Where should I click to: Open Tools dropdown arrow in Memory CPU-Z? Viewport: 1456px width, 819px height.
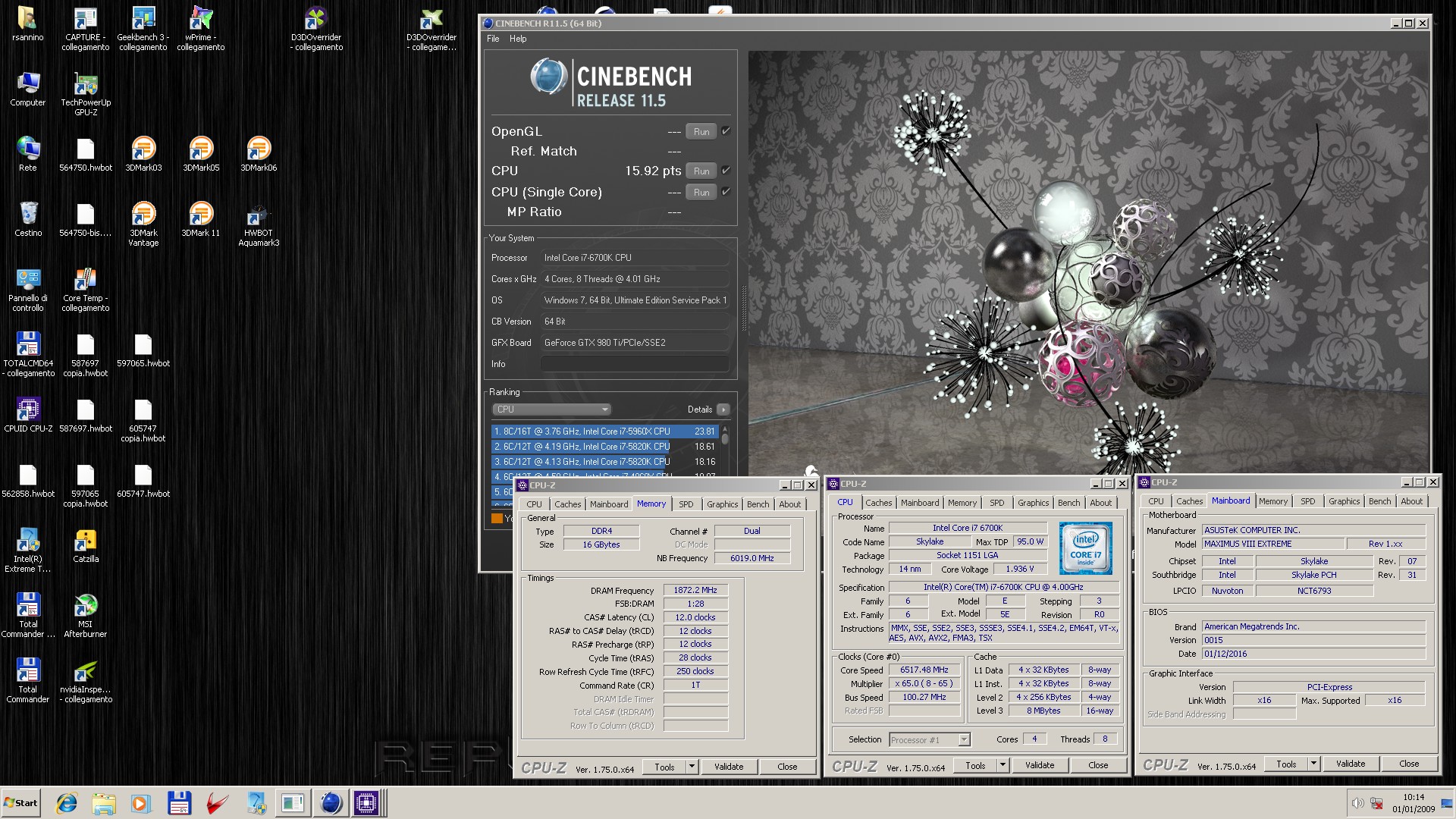coord(692,767)
